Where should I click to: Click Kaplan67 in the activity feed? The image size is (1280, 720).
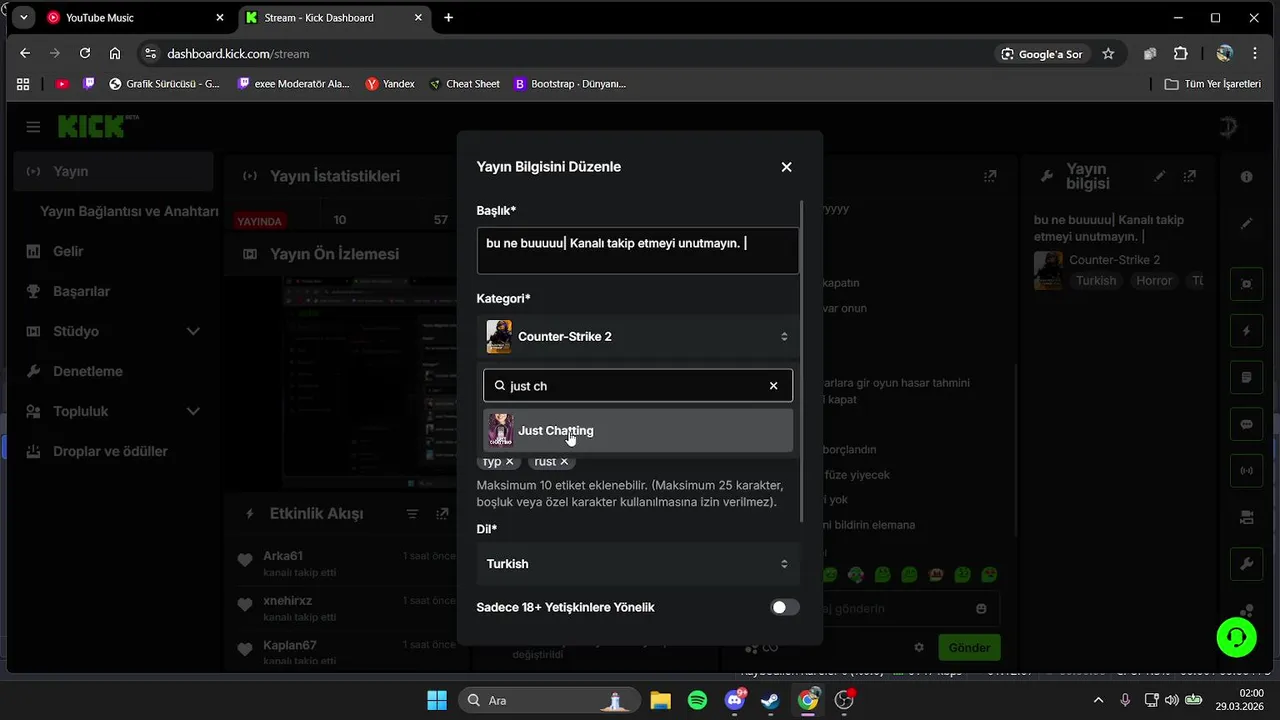[x=290, y=645]
